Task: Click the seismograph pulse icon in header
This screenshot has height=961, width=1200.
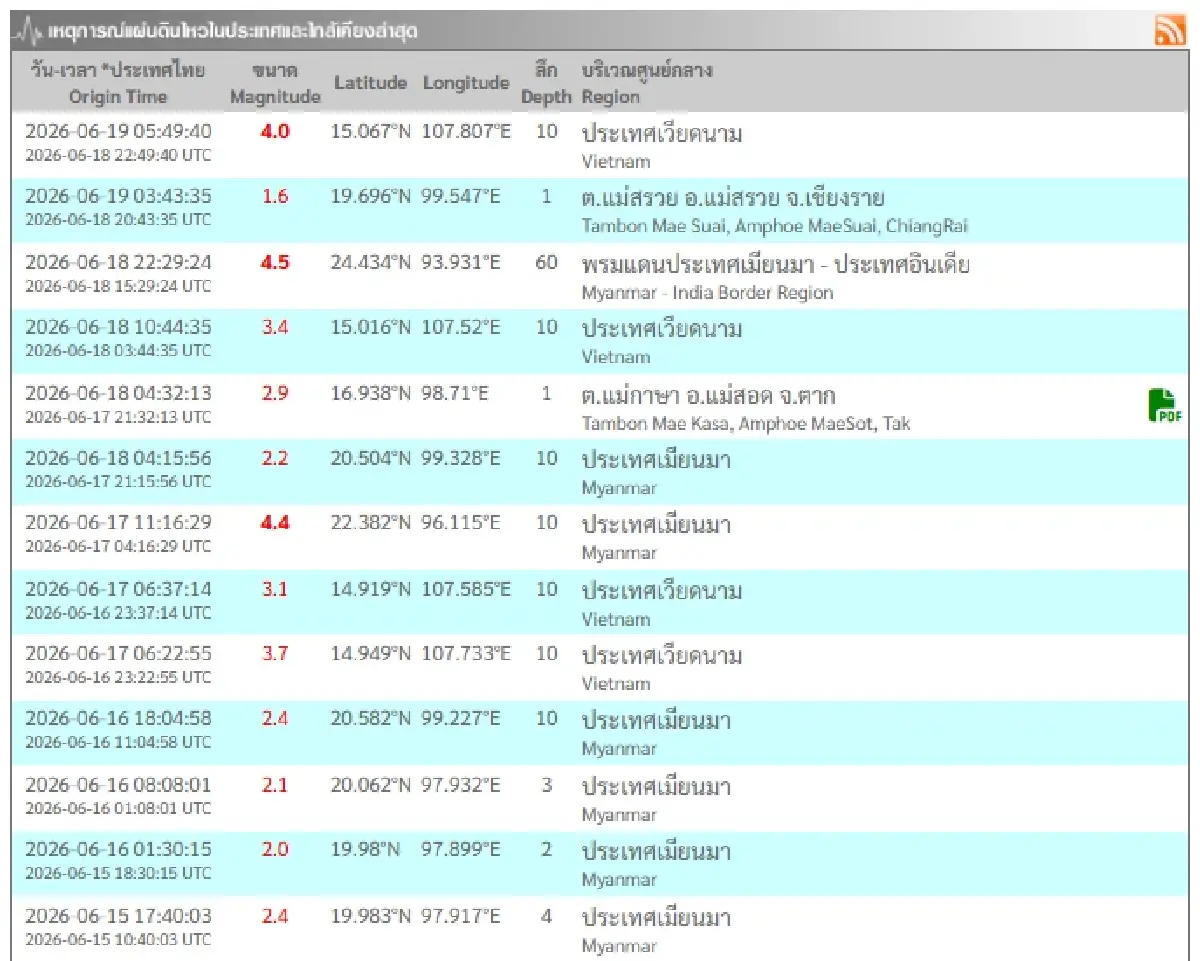Action: tap(29, 32)
